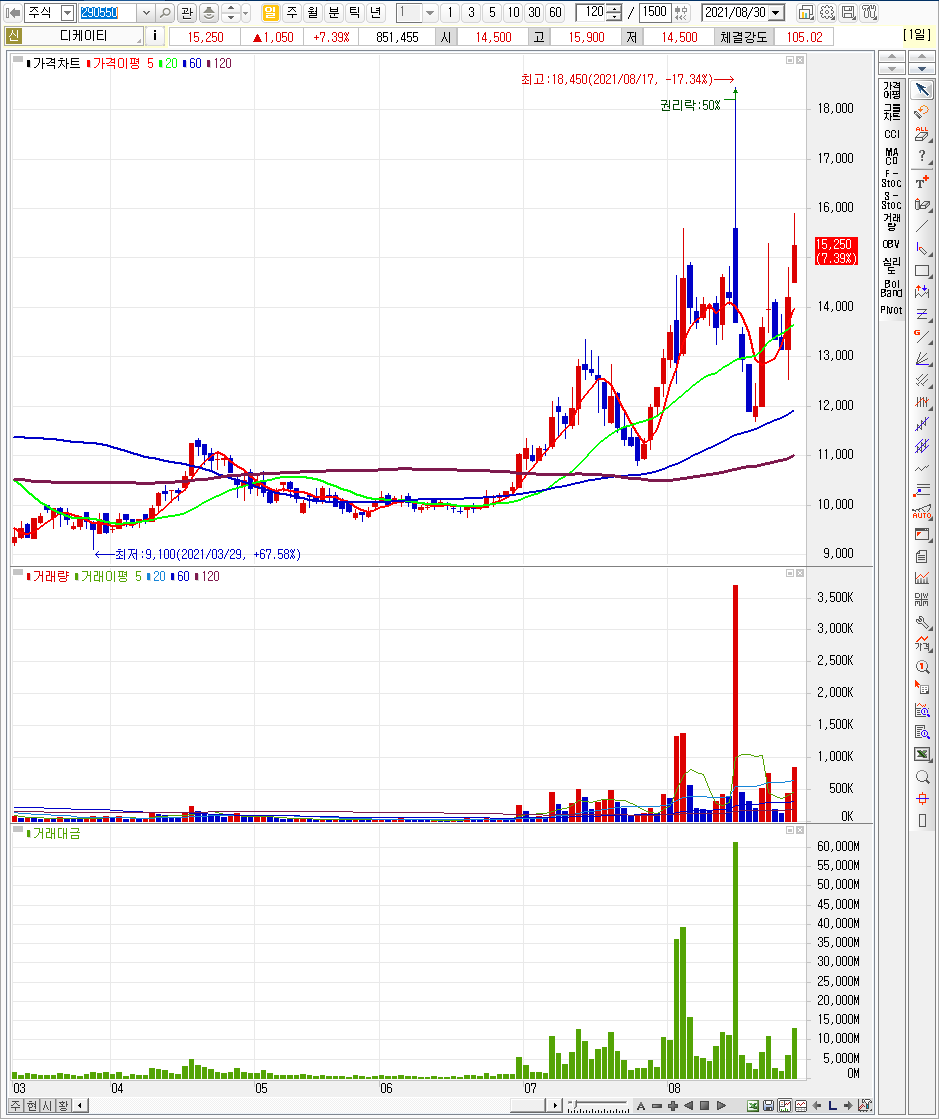The image size is (939, 1119).
Task: Click the Excel export icon in right toolbar
Action: click(923, 754)
